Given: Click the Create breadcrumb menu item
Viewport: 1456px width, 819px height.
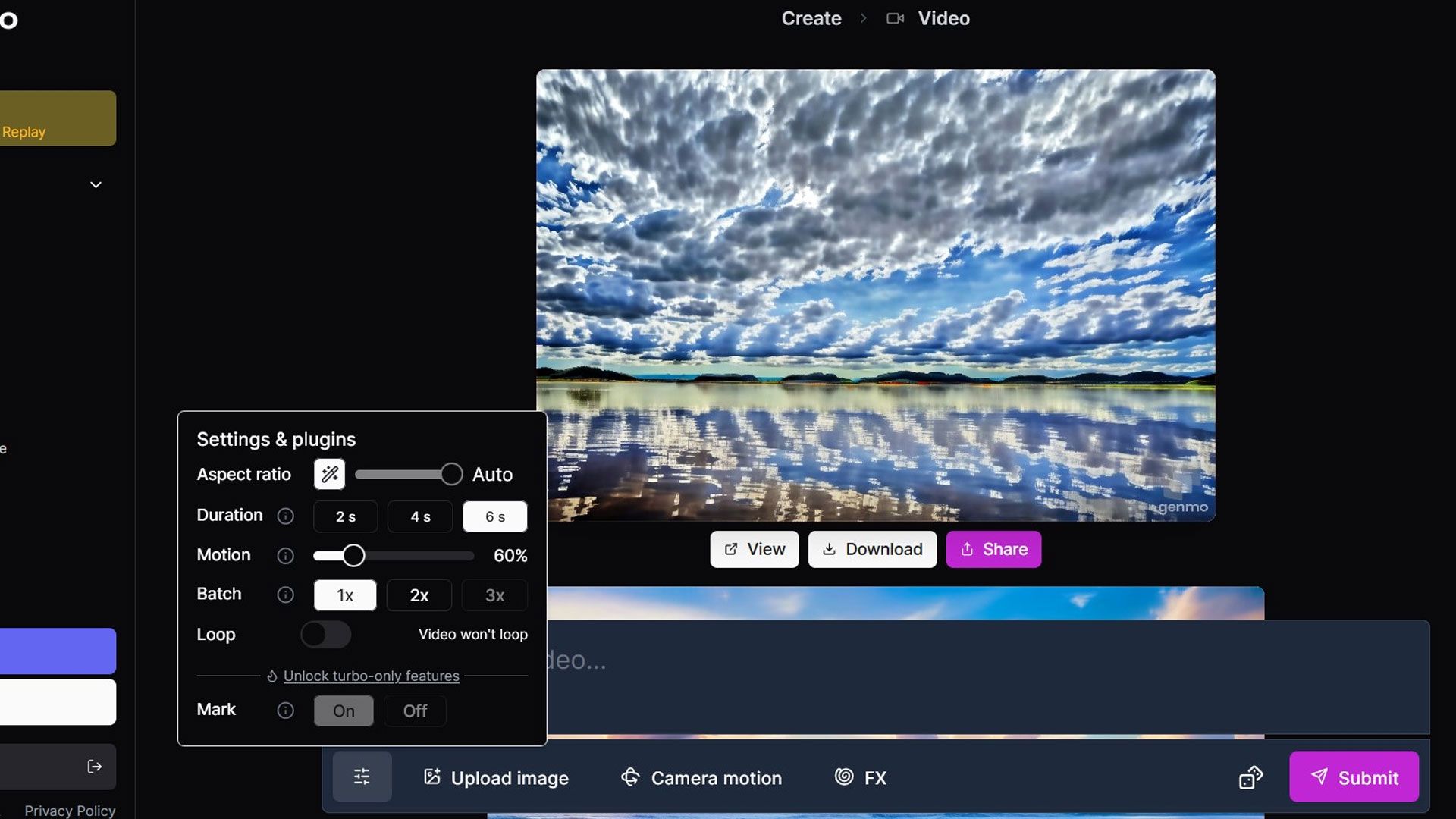Looking at the screenshot, I should 811,18.
